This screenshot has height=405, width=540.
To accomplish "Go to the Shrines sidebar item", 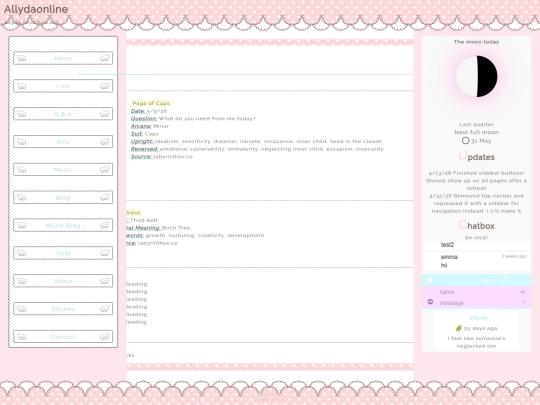I will [63, 309].
